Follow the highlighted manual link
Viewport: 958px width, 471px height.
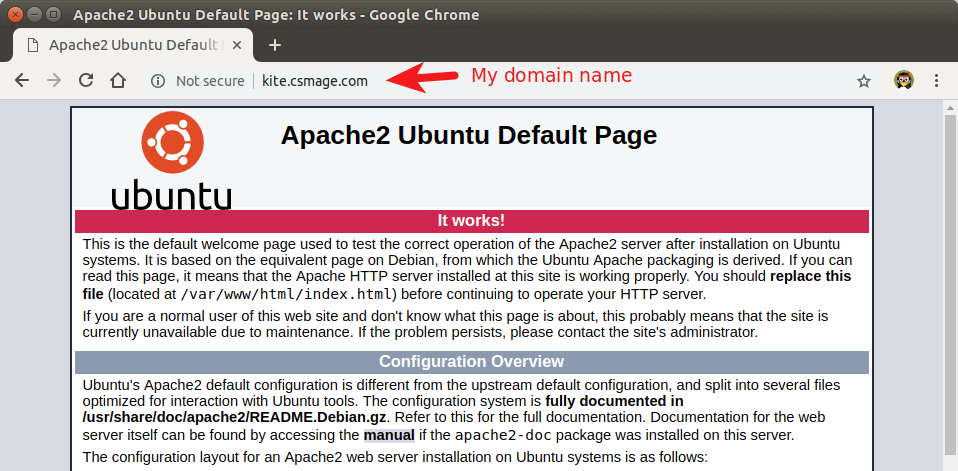tap(386, 435)
